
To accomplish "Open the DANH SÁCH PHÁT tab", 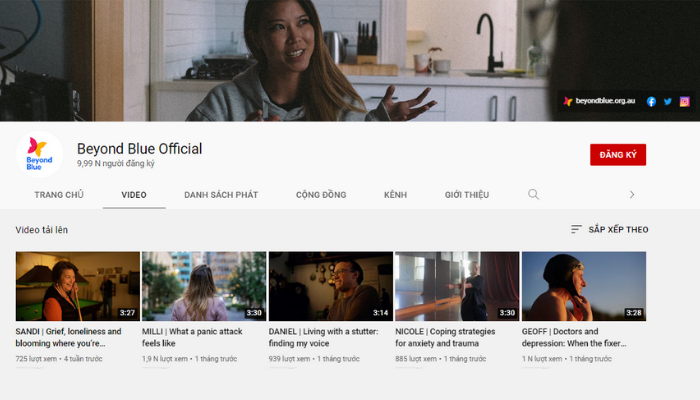I will (x=221, y=195).
